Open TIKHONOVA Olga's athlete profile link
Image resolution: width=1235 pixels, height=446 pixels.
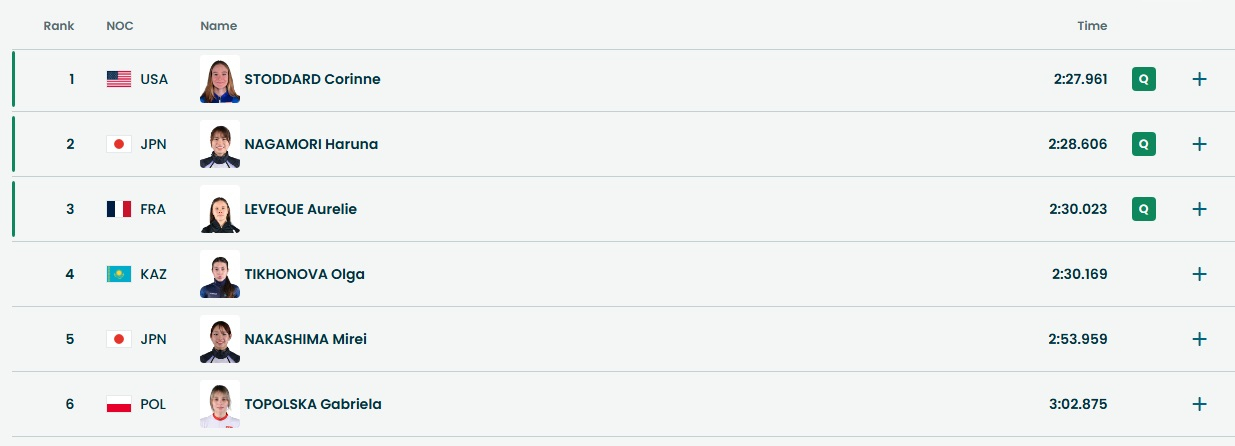304,274
